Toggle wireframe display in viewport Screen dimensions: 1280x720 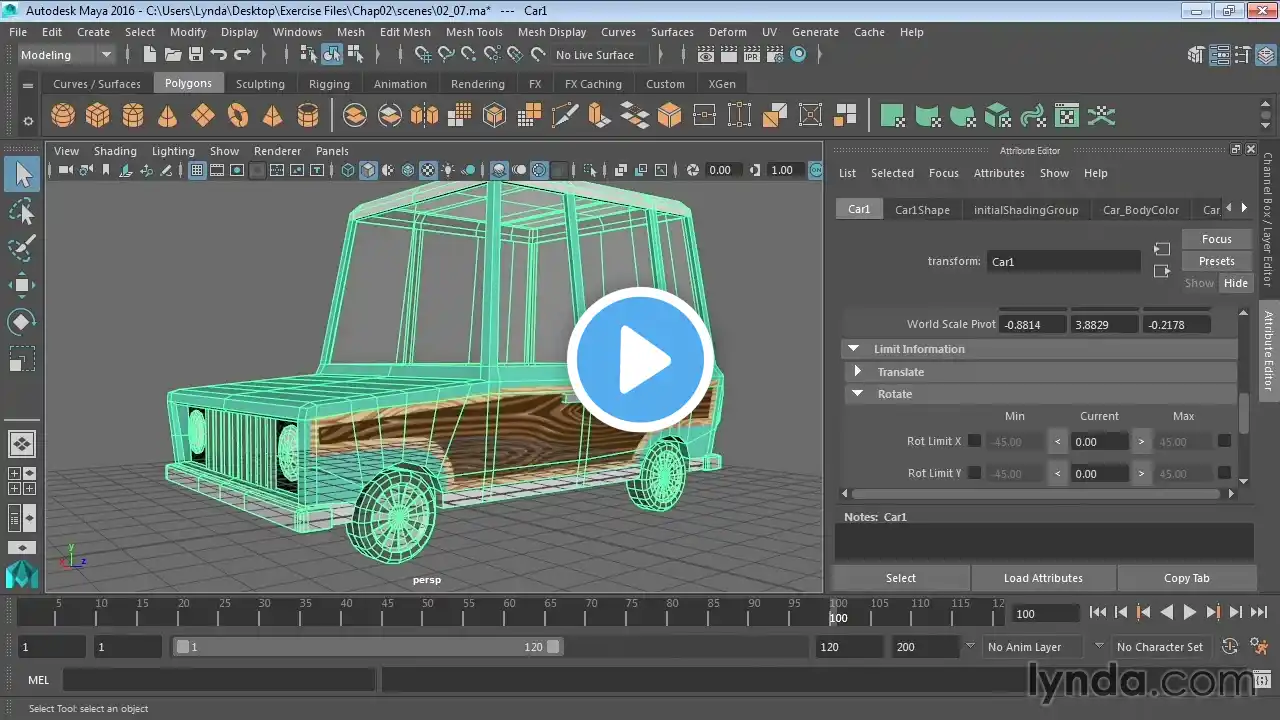click(x=348, y=170)
